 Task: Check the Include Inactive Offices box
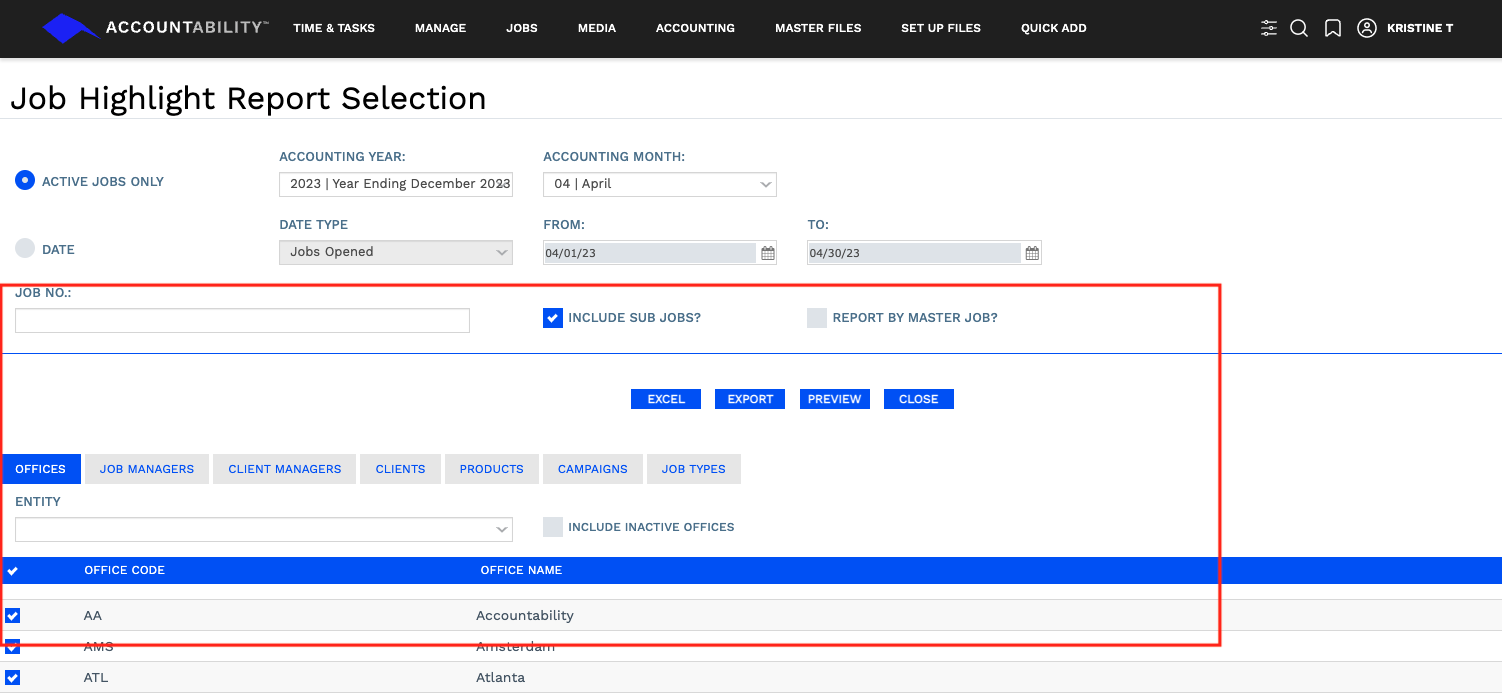pyautogui.click(x=553, y=527)
